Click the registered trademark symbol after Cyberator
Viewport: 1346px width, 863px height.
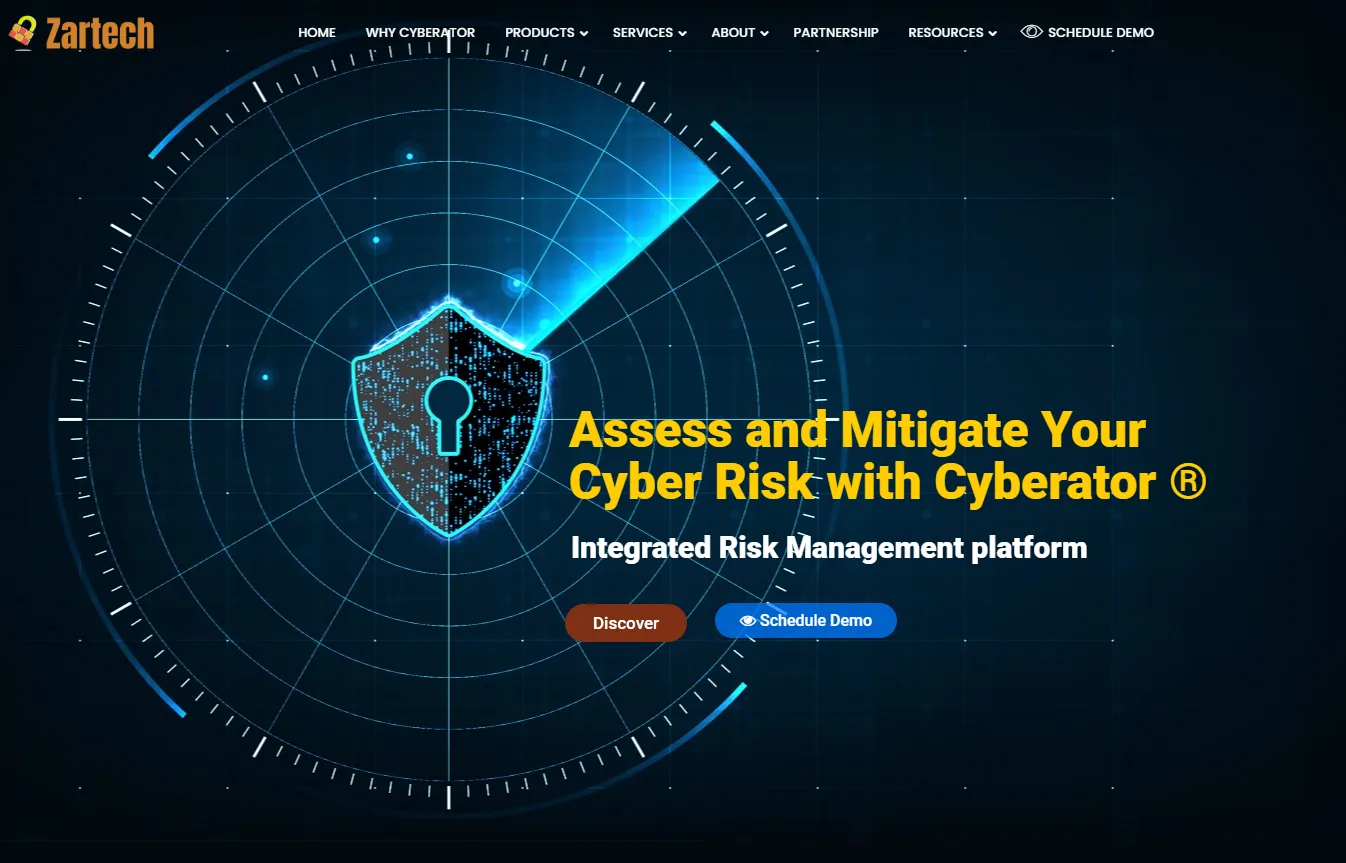(1191, 482)
